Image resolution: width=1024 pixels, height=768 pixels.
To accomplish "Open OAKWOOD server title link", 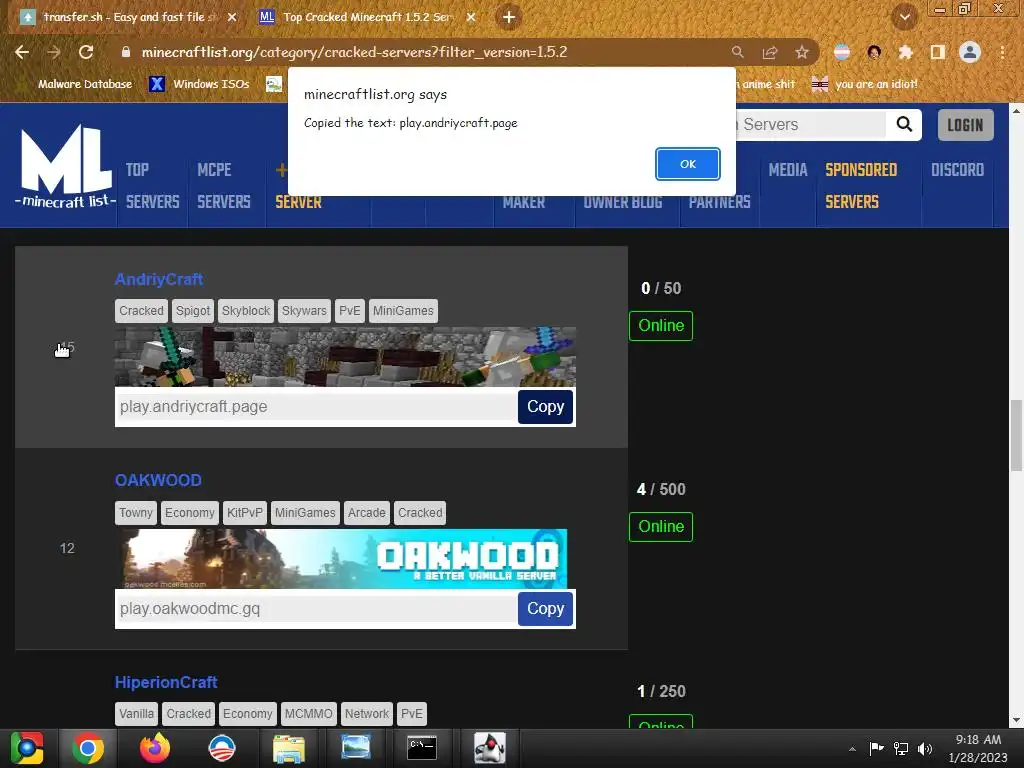I will point(158,481).
